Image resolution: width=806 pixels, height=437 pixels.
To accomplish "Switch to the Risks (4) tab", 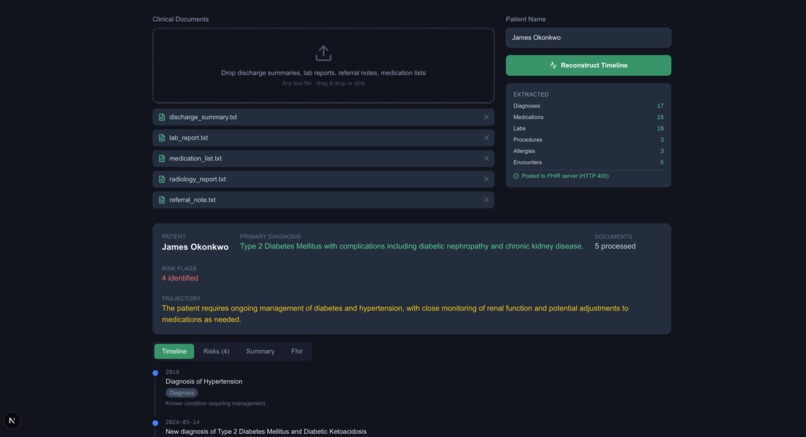I will [216, 351].
